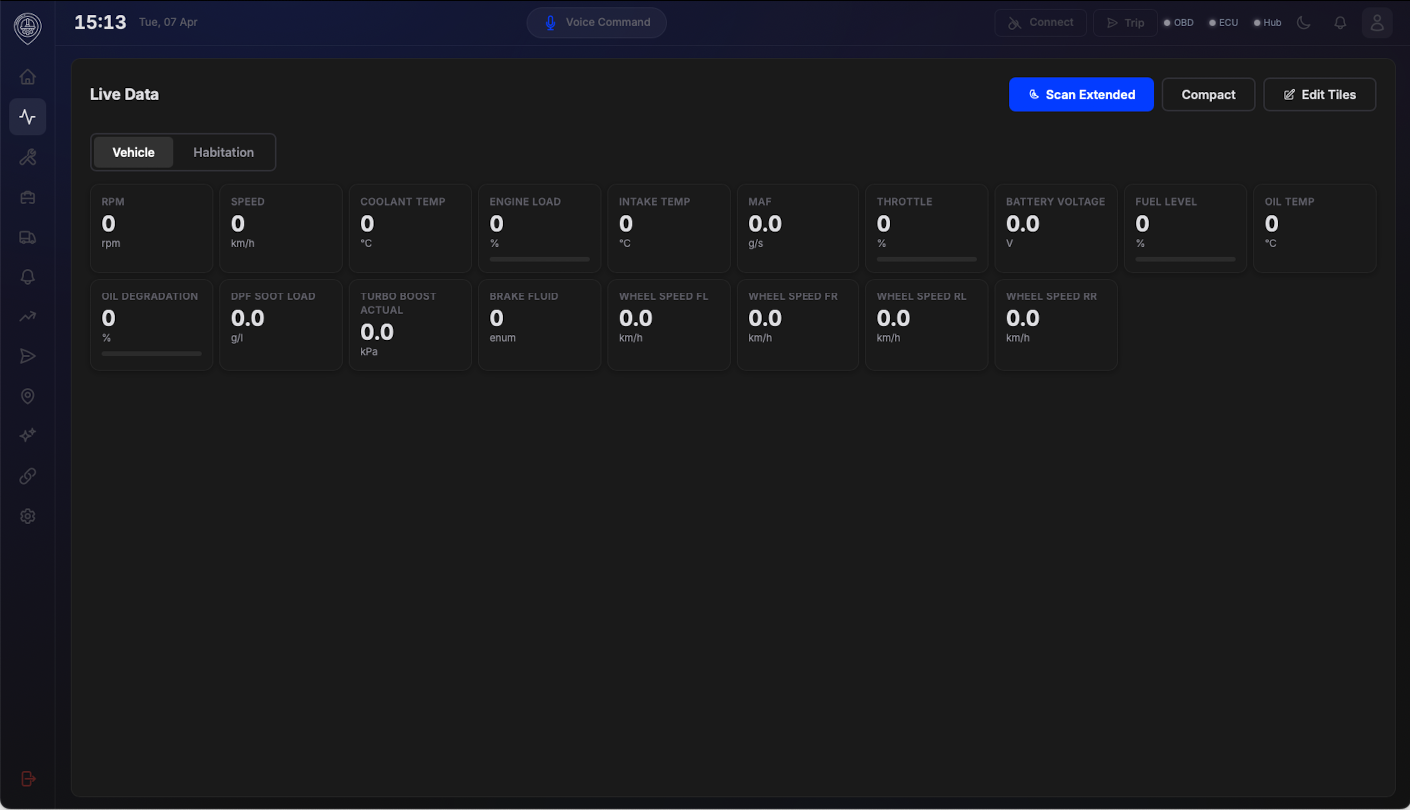The width and height of the screenshot is (1410, 810).
Task: Click the 15:13 clock in top bar
Action: 100,22
